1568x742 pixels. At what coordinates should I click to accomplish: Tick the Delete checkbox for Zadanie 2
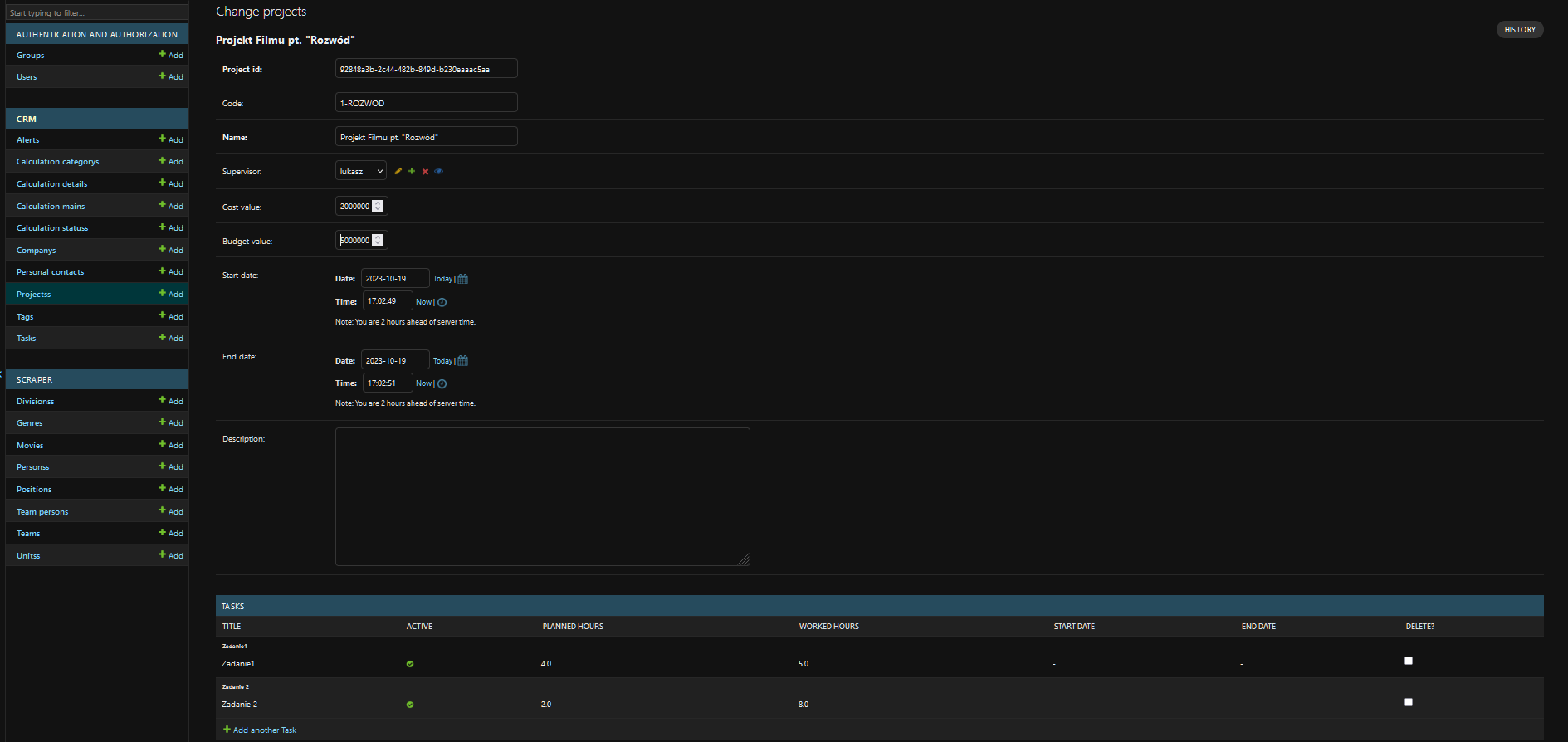(1408, 702)
